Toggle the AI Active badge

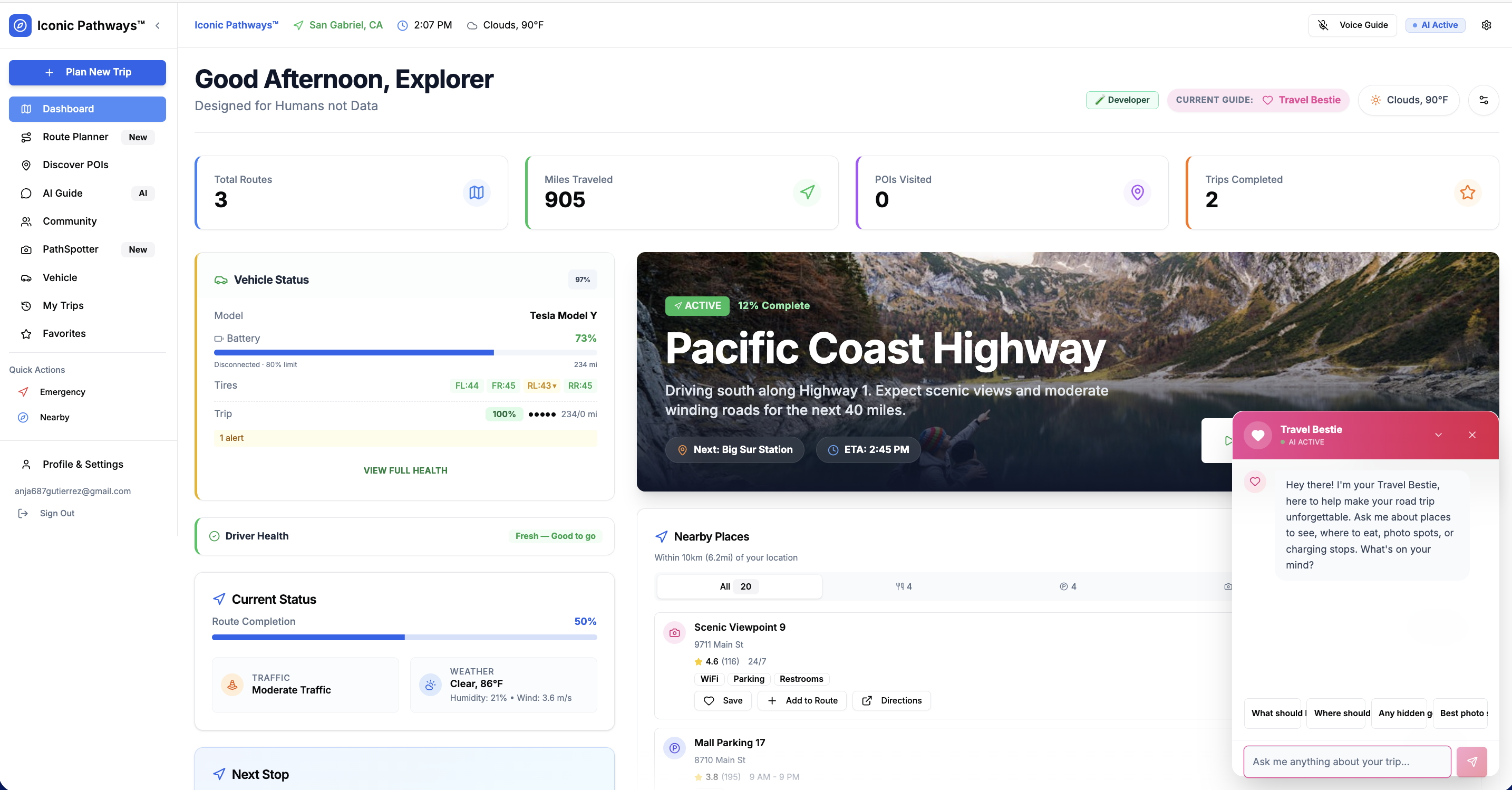[1435, 25]
